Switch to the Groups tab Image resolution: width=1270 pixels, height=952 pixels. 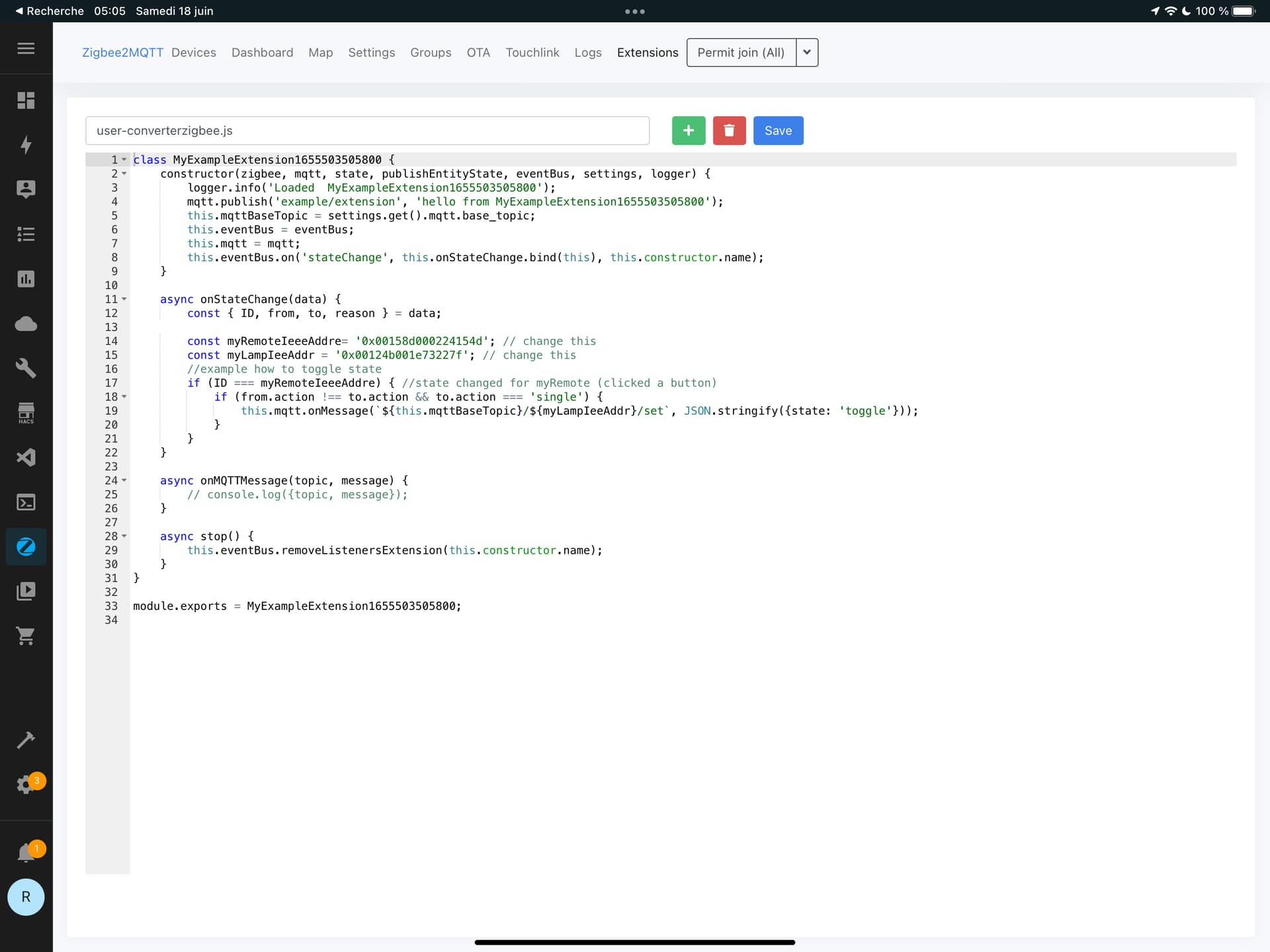(431, 52)
